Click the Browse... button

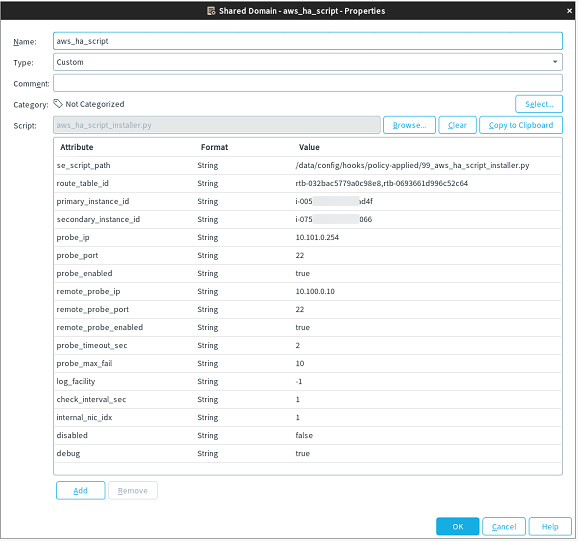409,125
